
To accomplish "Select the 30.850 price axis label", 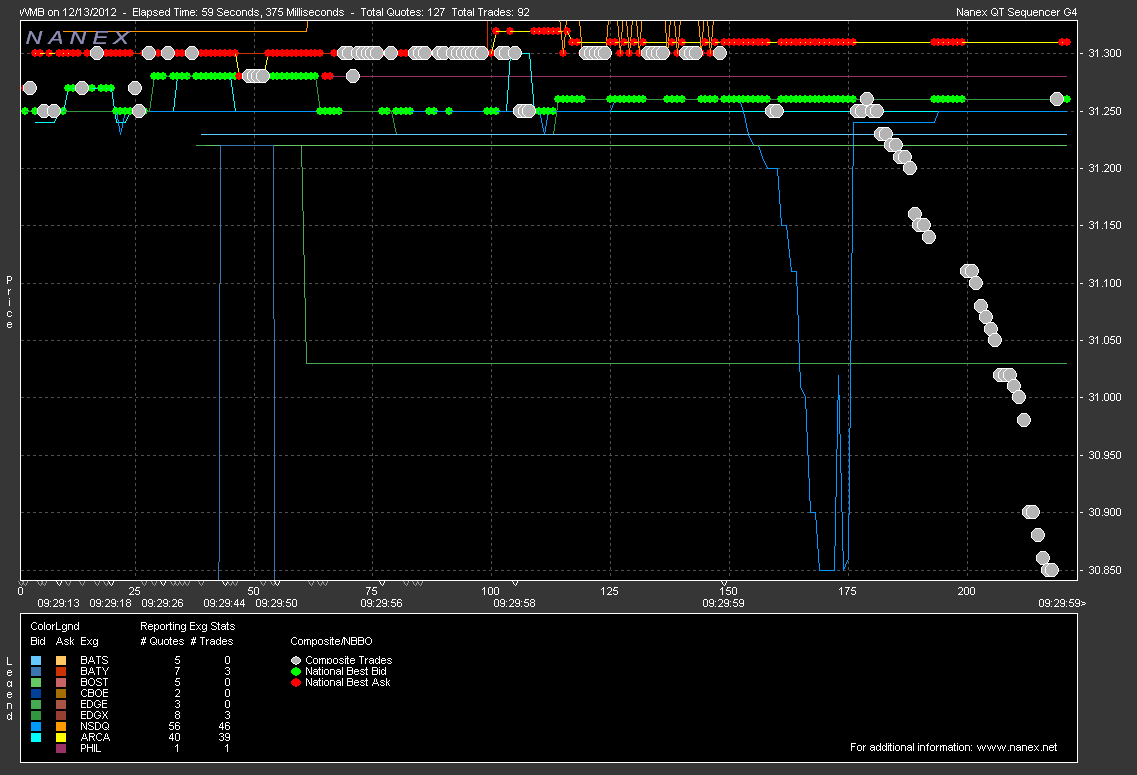I will pyautogui.click(x=1104, y=570).
